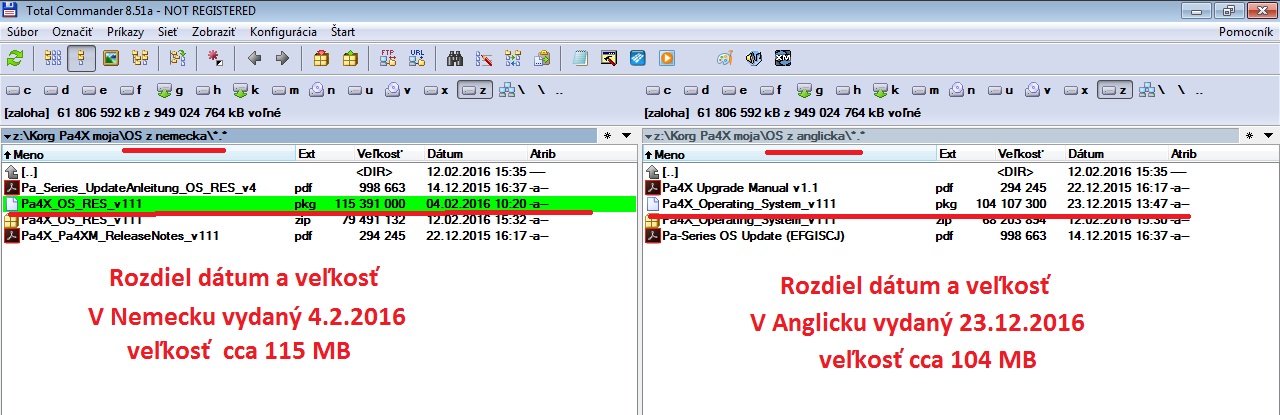
Task: Click the parent folder [..] in right panel
Action: pyautogui.click(x=960, y=171)
